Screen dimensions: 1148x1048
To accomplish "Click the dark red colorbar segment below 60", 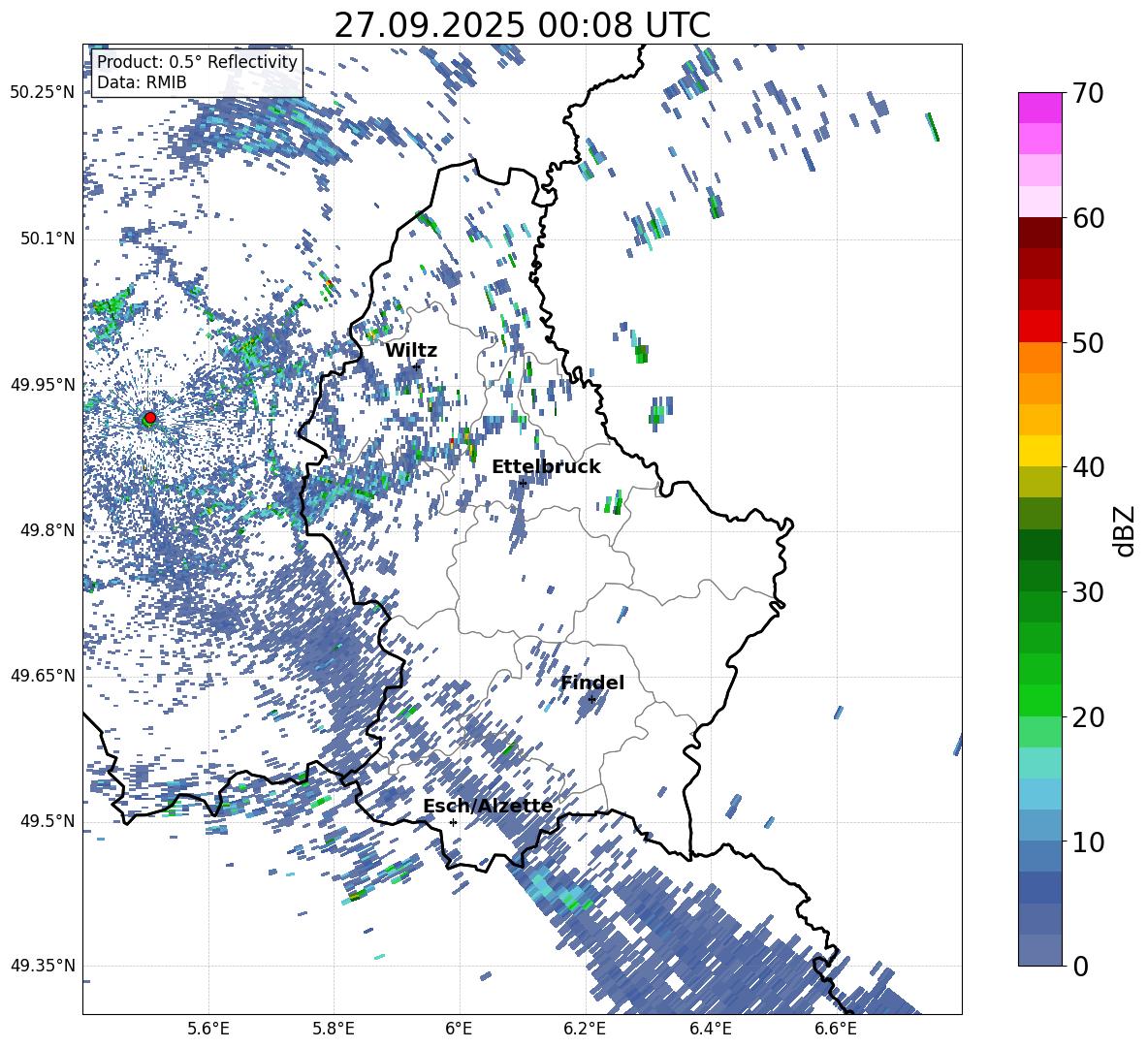I will [1039, 233].
